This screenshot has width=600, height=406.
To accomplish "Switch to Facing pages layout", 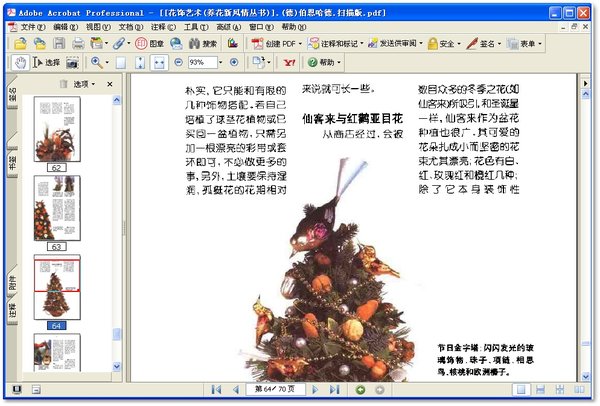I will [x=579, y=390].
